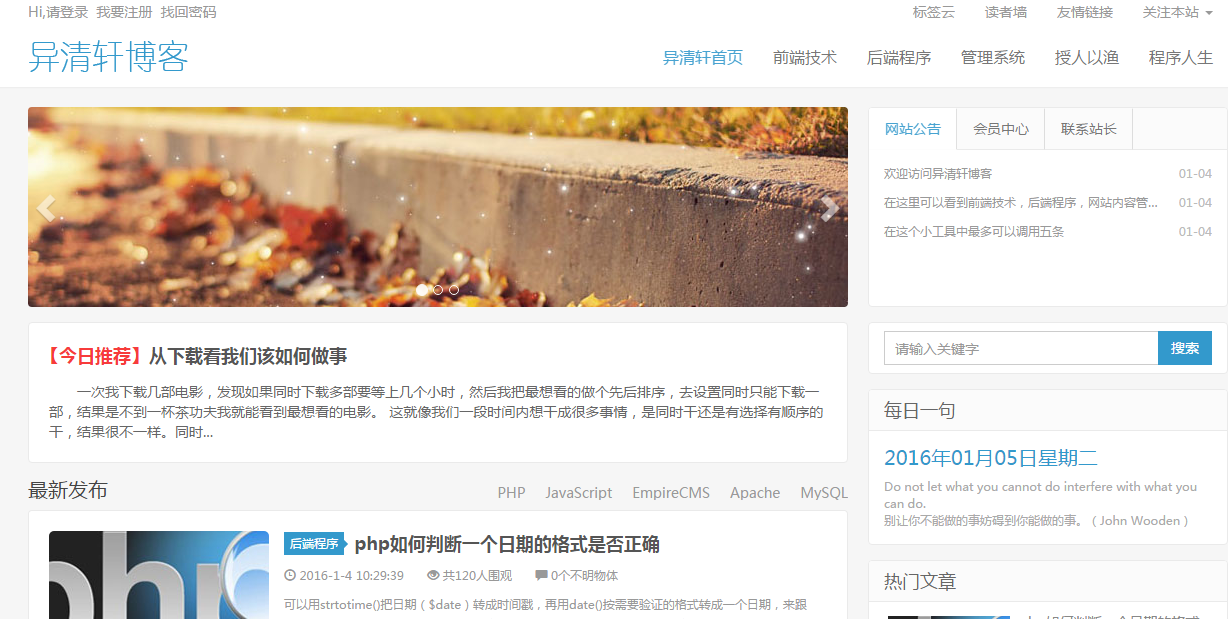The height and width of the screenshot is (619, 1228).
Task: Open 授人以渔 navigation item
Action: click(1087, 58)
